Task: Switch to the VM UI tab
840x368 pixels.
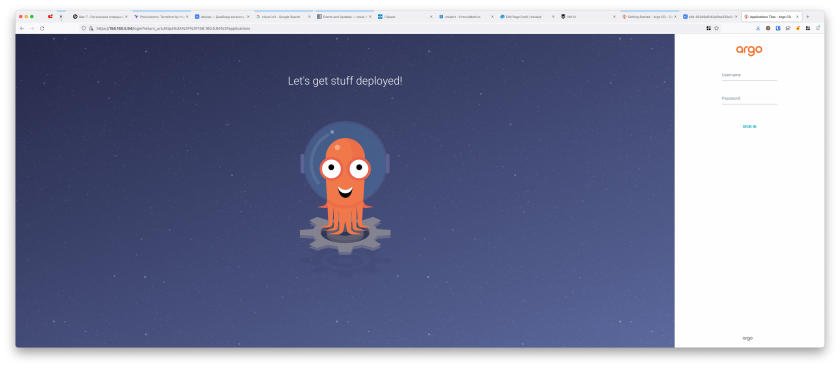Action: 589,17
